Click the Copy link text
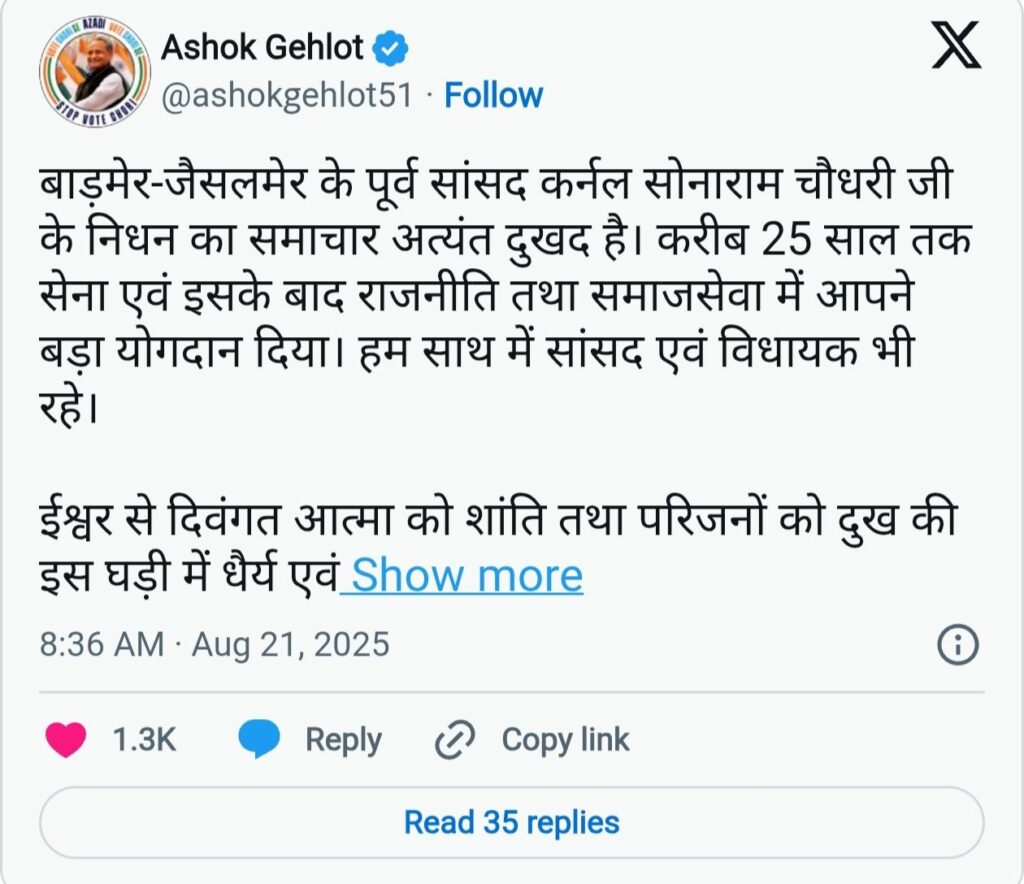The height and width of the screenshot is (884, 1024). tap(565, 740)
